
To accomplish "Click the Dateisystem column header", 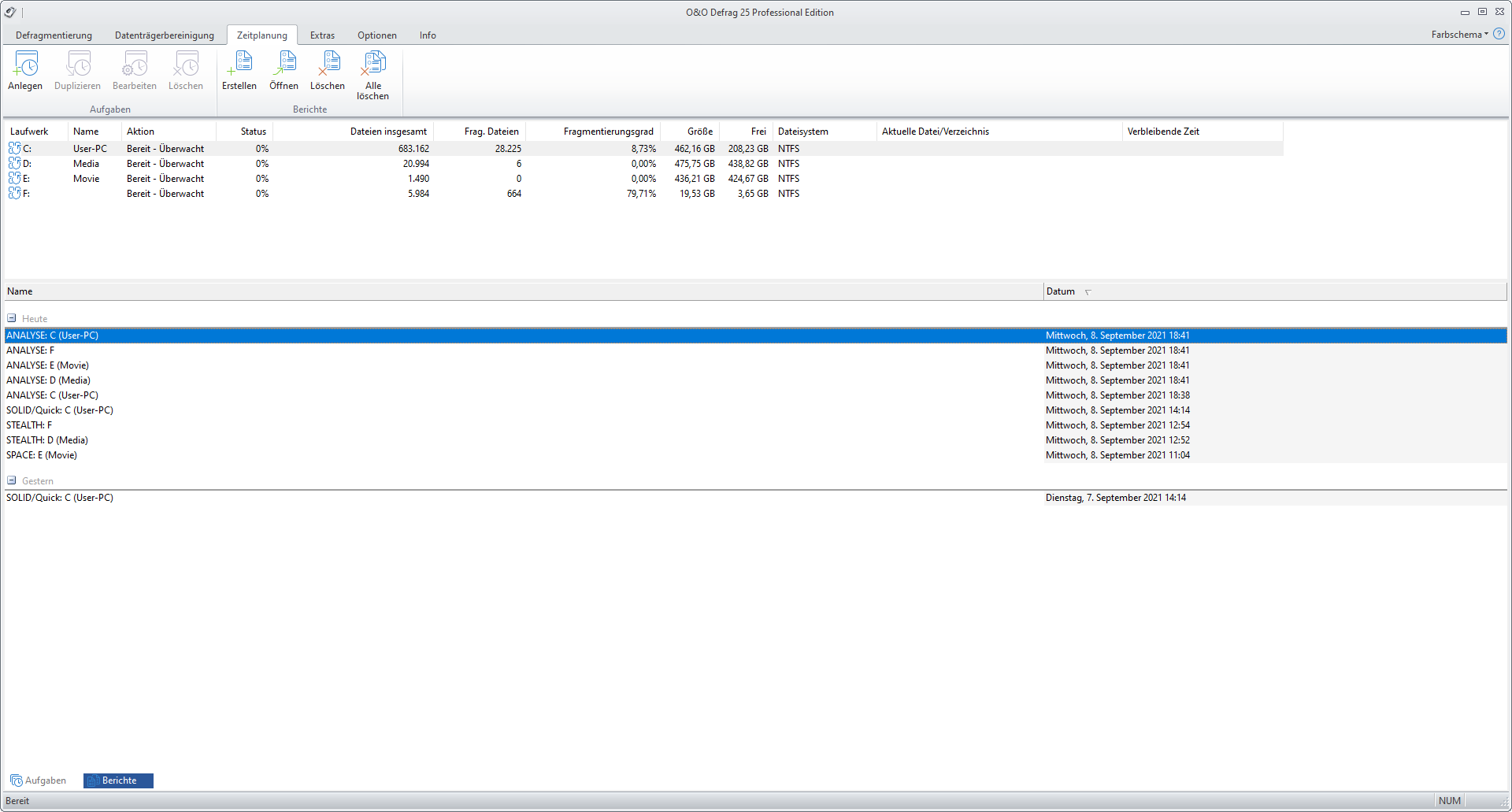I will point(825,132).
